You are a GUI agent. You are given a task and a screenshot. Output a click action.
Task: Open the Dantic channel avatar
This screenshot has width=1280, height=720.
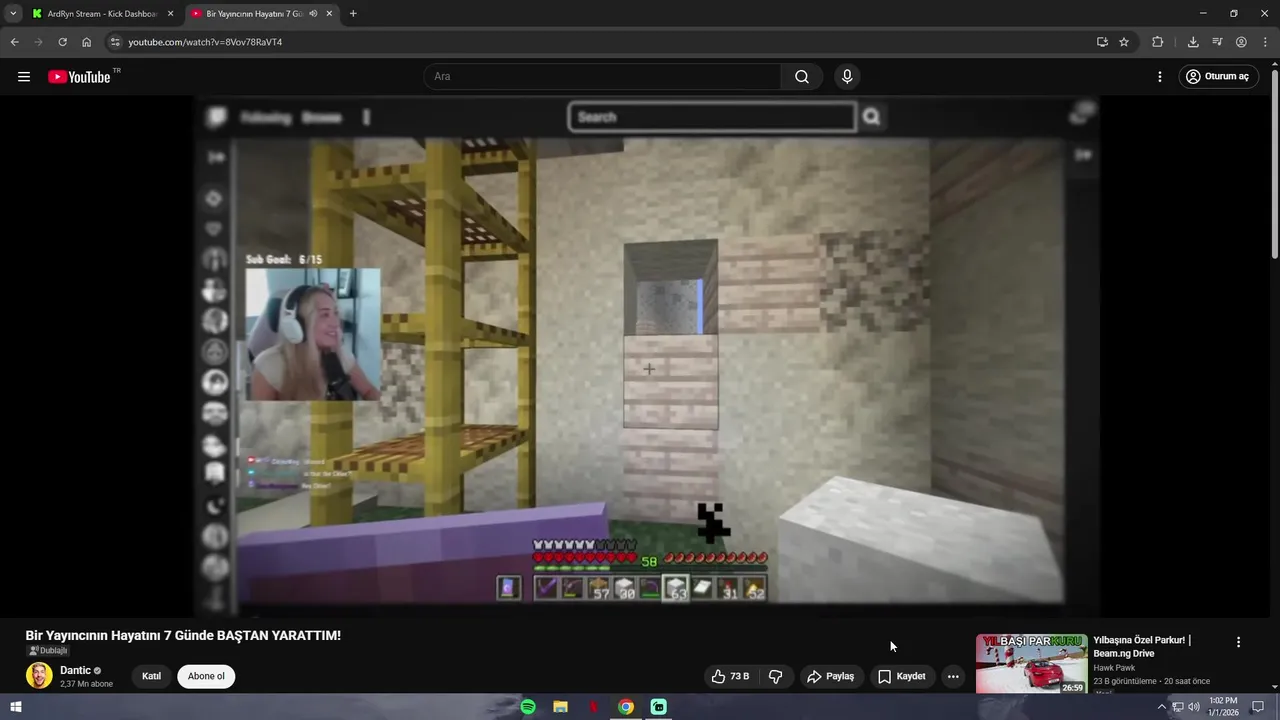tap(39, 676)
